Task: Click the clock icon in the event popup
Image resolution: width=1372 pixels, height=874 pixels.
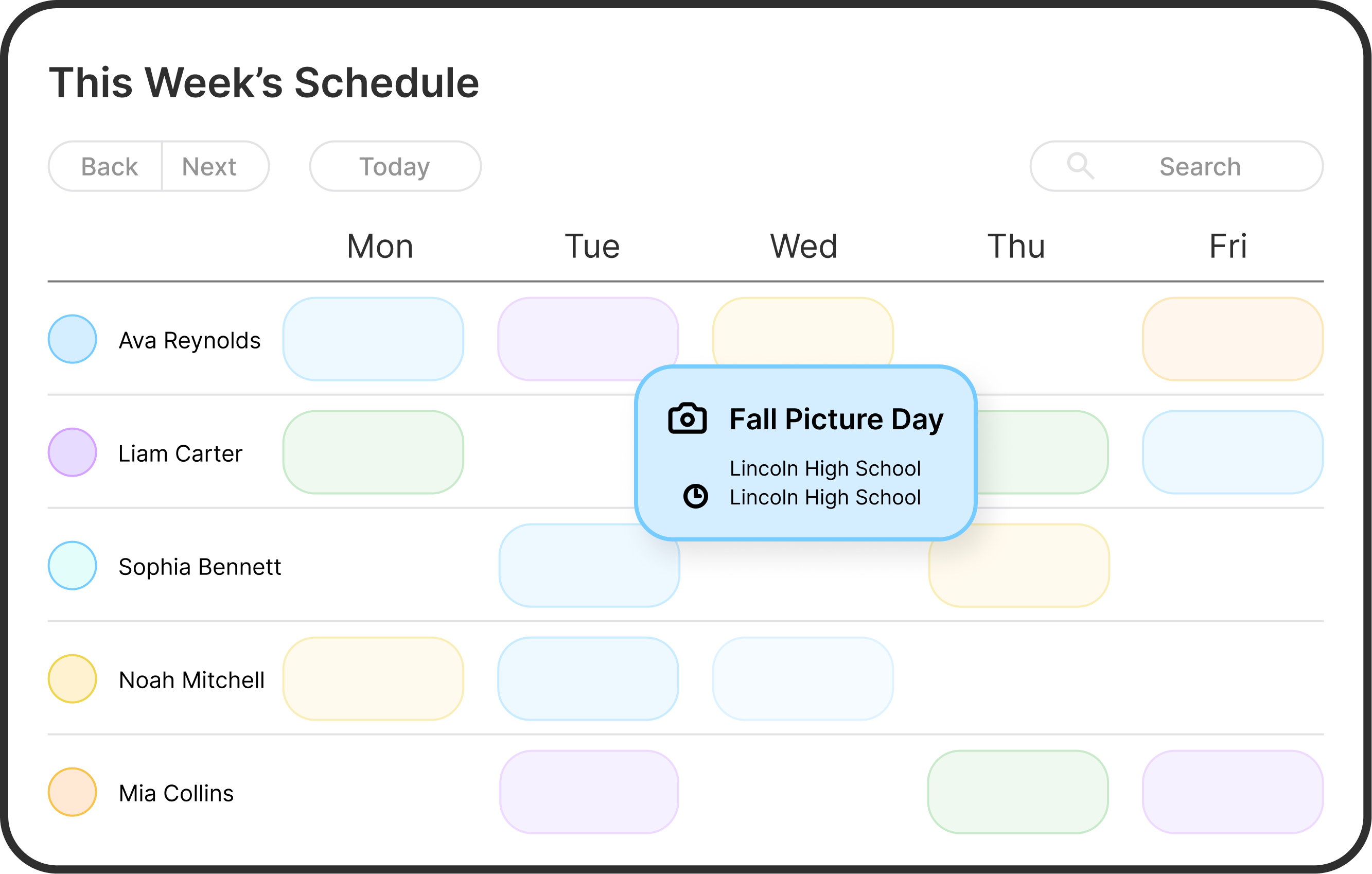Action: (695, 496)
